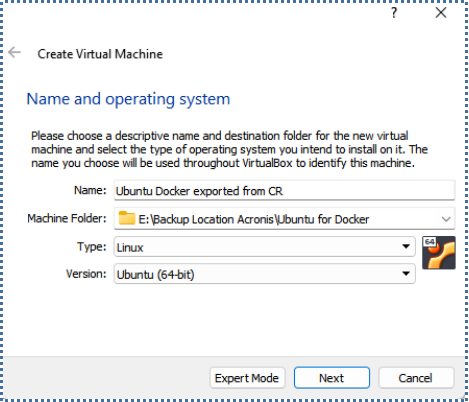Screen dimensions: 469x402
Task: Click the Next button
Action: pyautogui.click(x=332, y=378)
